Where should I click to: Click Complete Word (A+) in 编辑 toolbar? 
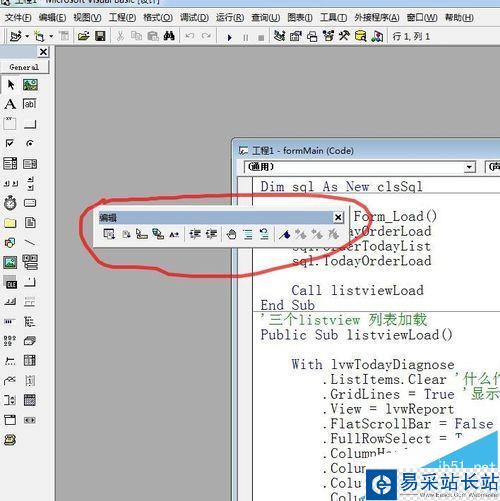click(174, 235)
